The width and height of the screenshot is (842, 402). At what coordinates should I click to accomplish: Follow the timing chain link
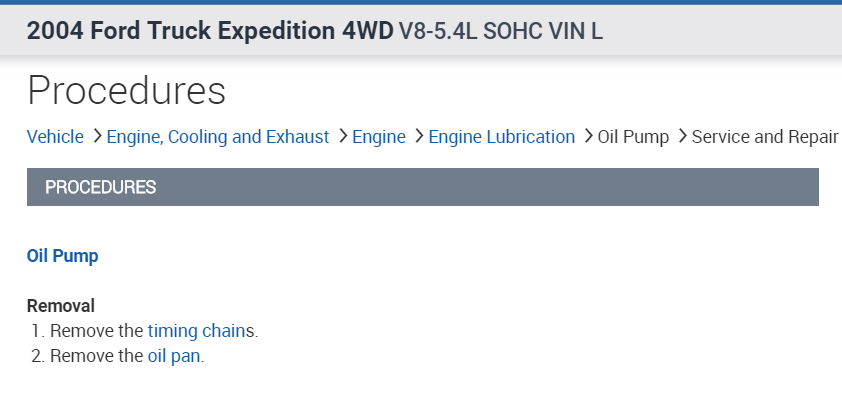click(196, 331)
